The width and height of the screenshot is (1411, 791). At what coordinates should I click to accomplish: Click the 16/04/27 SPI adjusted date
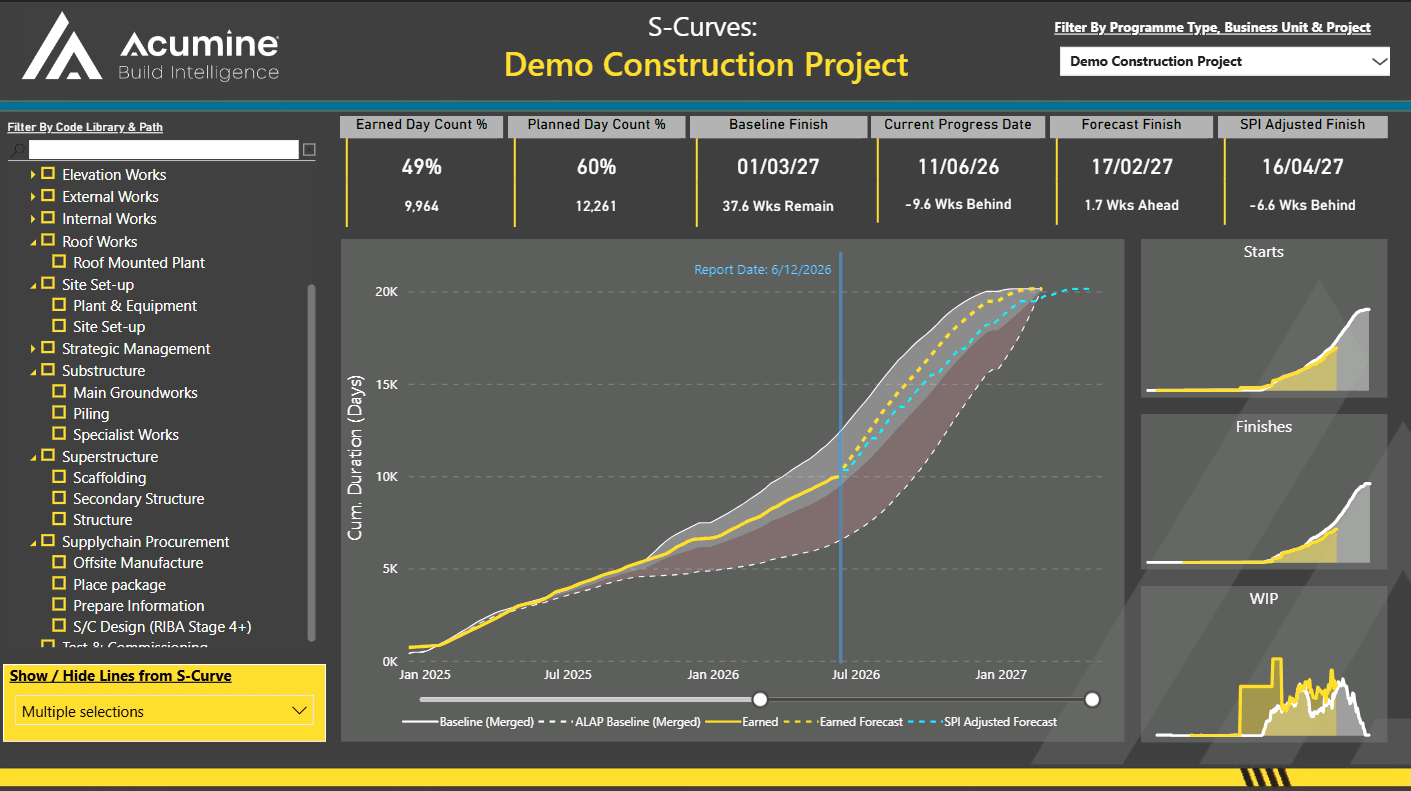(x=1303, y=167)
